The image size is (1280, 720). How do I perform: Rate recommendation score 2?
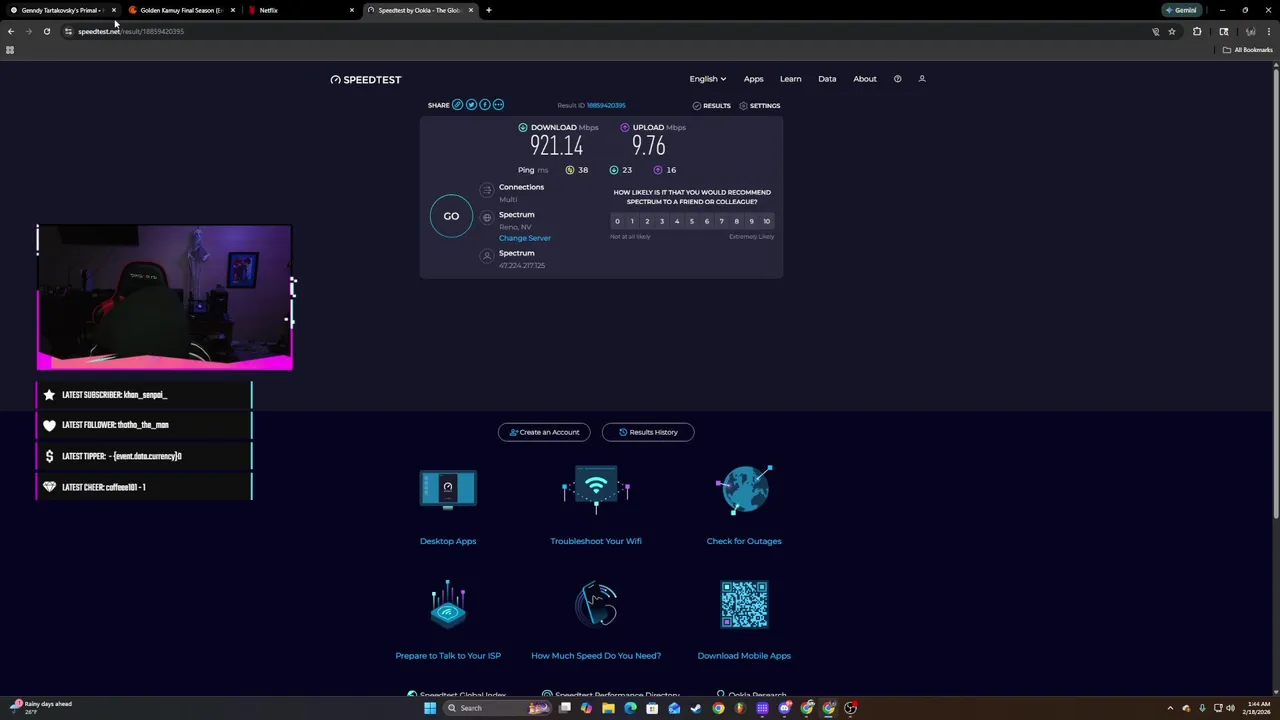click(x=647, y=221)
